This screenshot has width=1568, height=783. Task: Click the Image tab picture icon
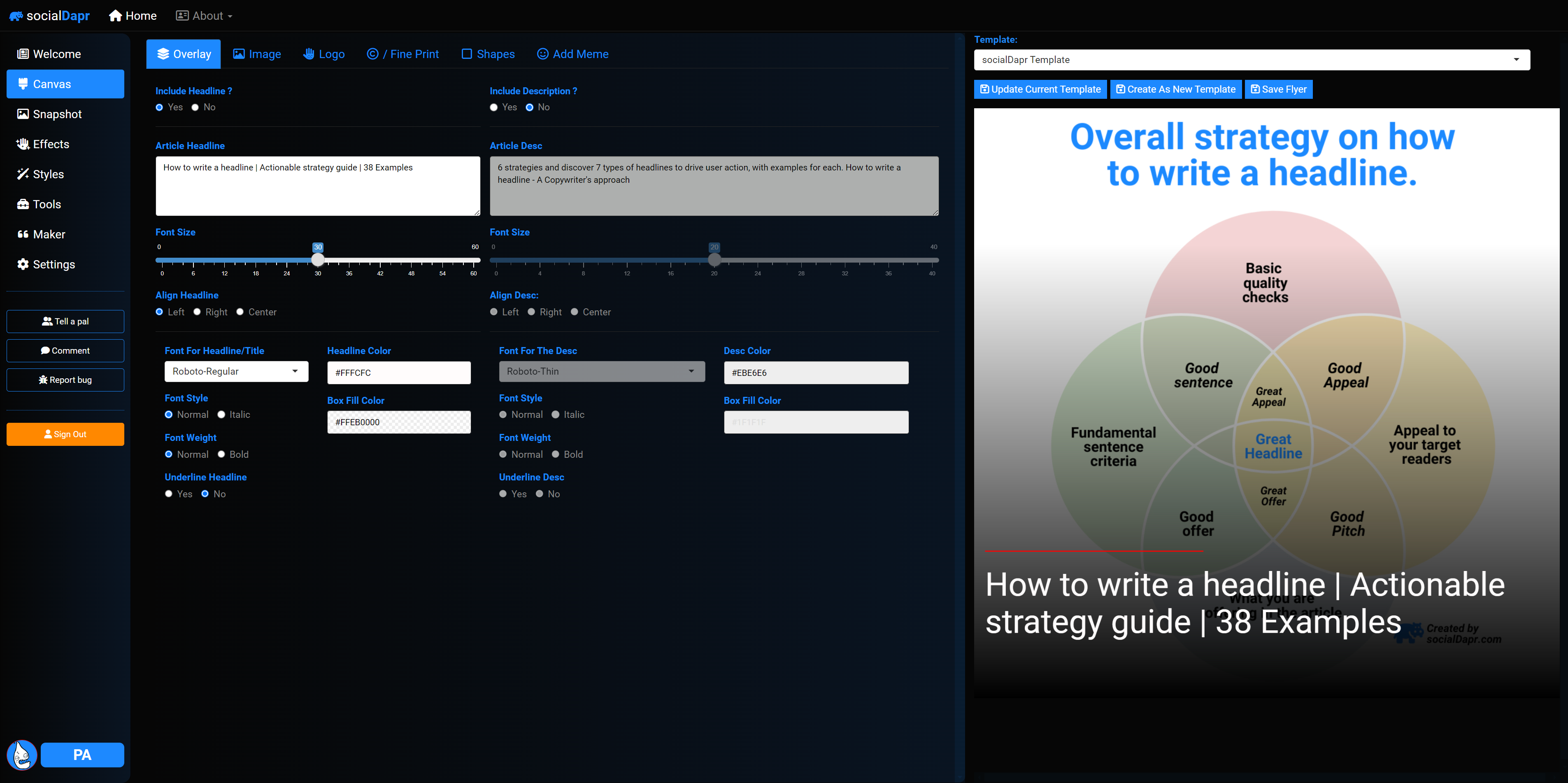[239, 54]
